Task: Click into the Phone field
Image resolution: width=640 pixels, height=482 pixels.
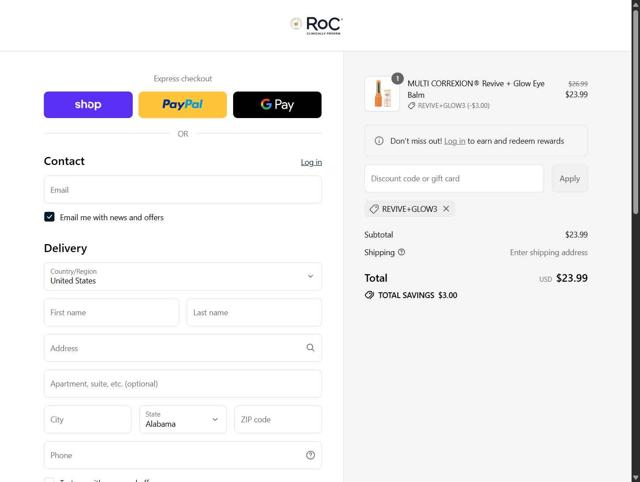Action: coord(183,455)
